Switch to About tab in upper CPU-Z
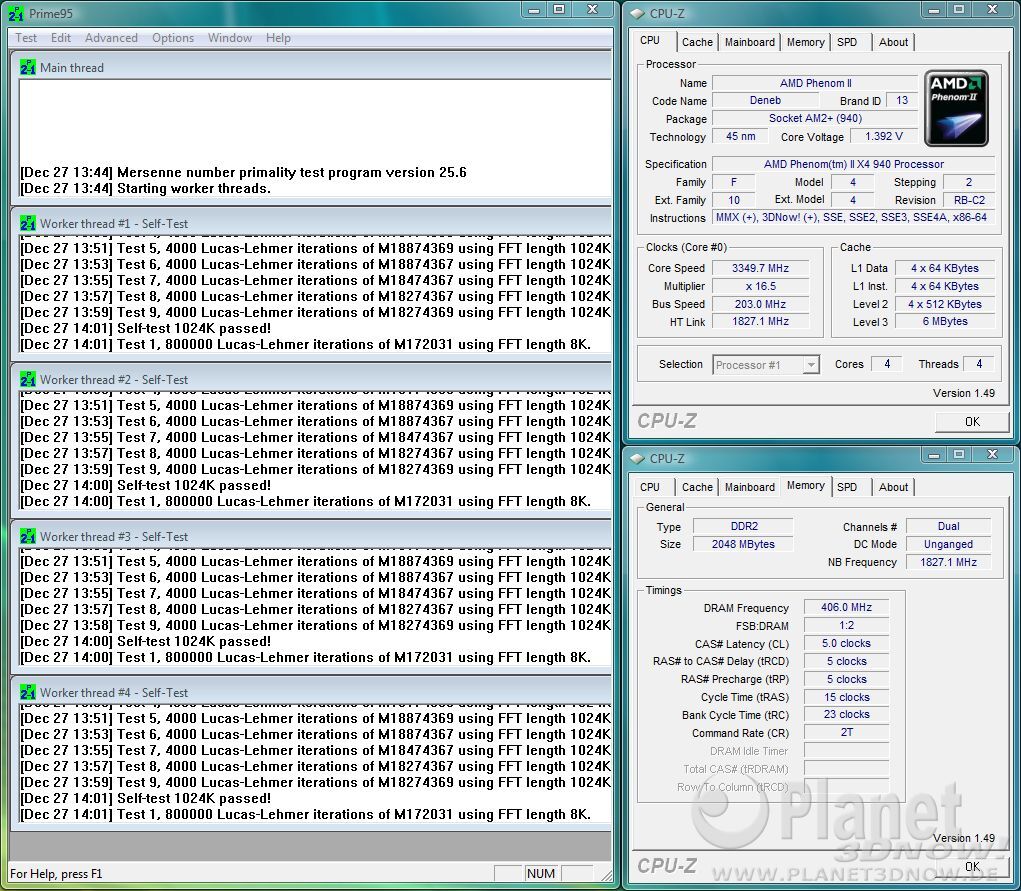 pyautogui.click(x=893, y=42)
